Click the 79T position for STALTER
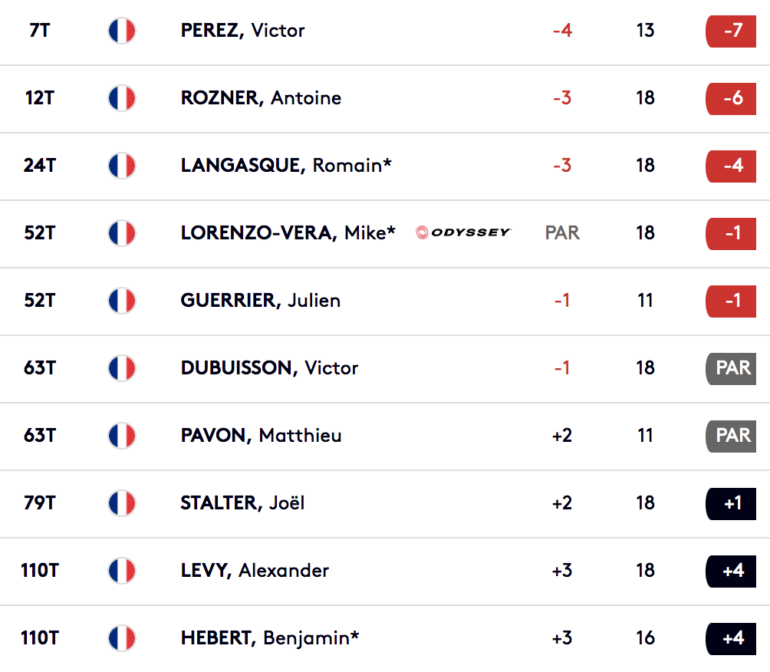 click(40, 503)
